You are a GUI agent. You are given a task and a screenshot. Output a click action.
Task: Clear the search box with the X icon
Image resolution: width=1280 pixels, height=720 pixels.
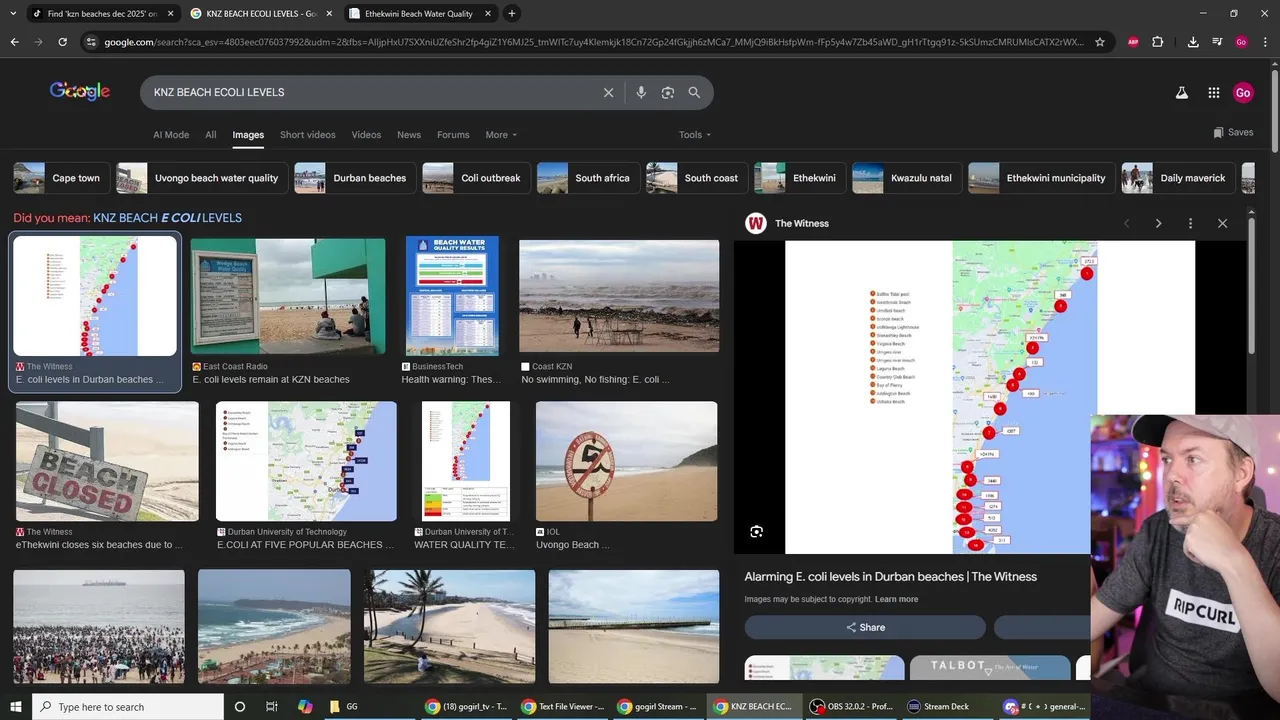(608, 92)
